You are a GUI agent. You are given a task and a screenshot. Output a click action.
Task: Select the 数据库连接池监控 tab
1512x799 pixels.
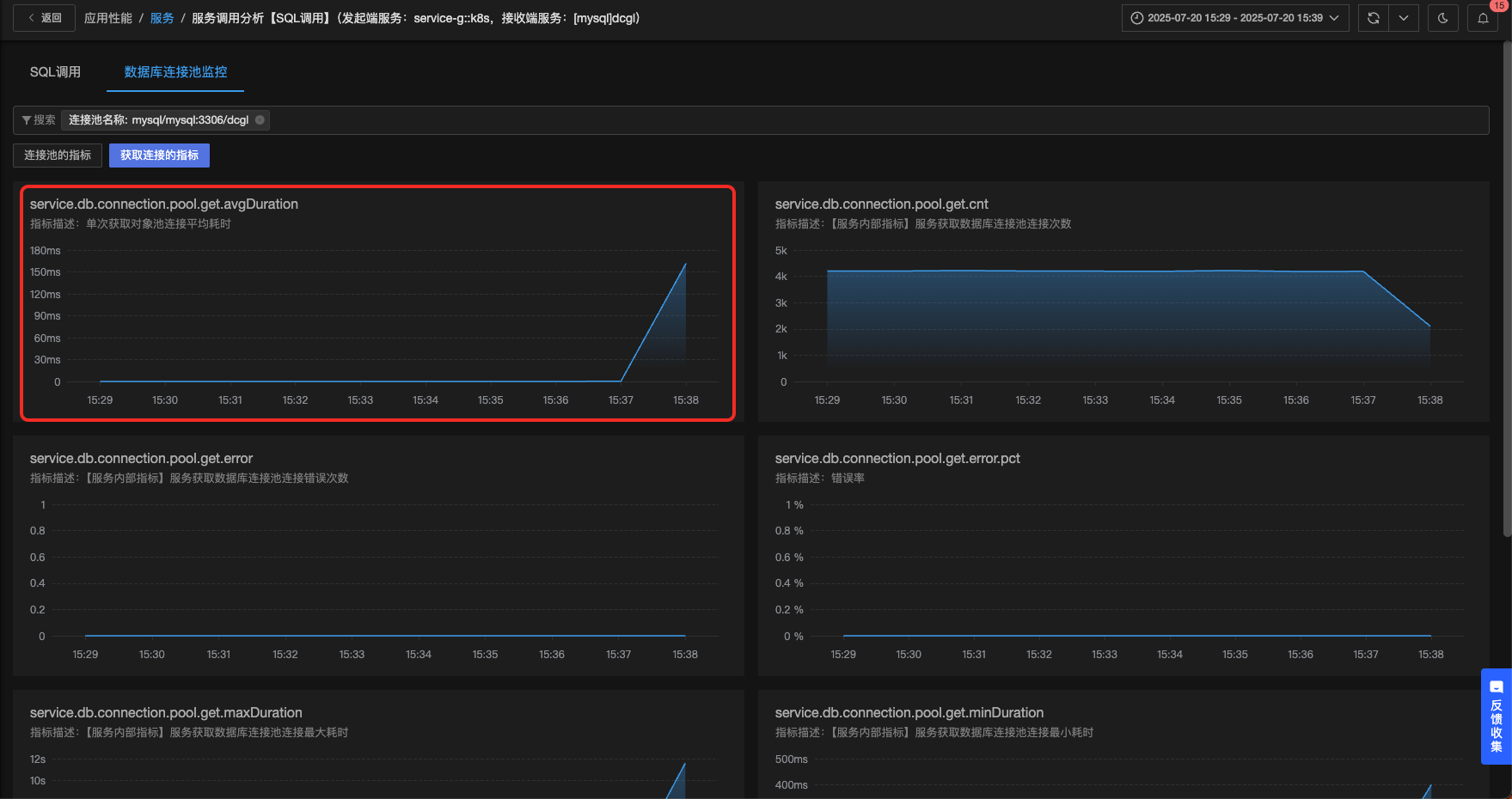click(x=175, y=72)
